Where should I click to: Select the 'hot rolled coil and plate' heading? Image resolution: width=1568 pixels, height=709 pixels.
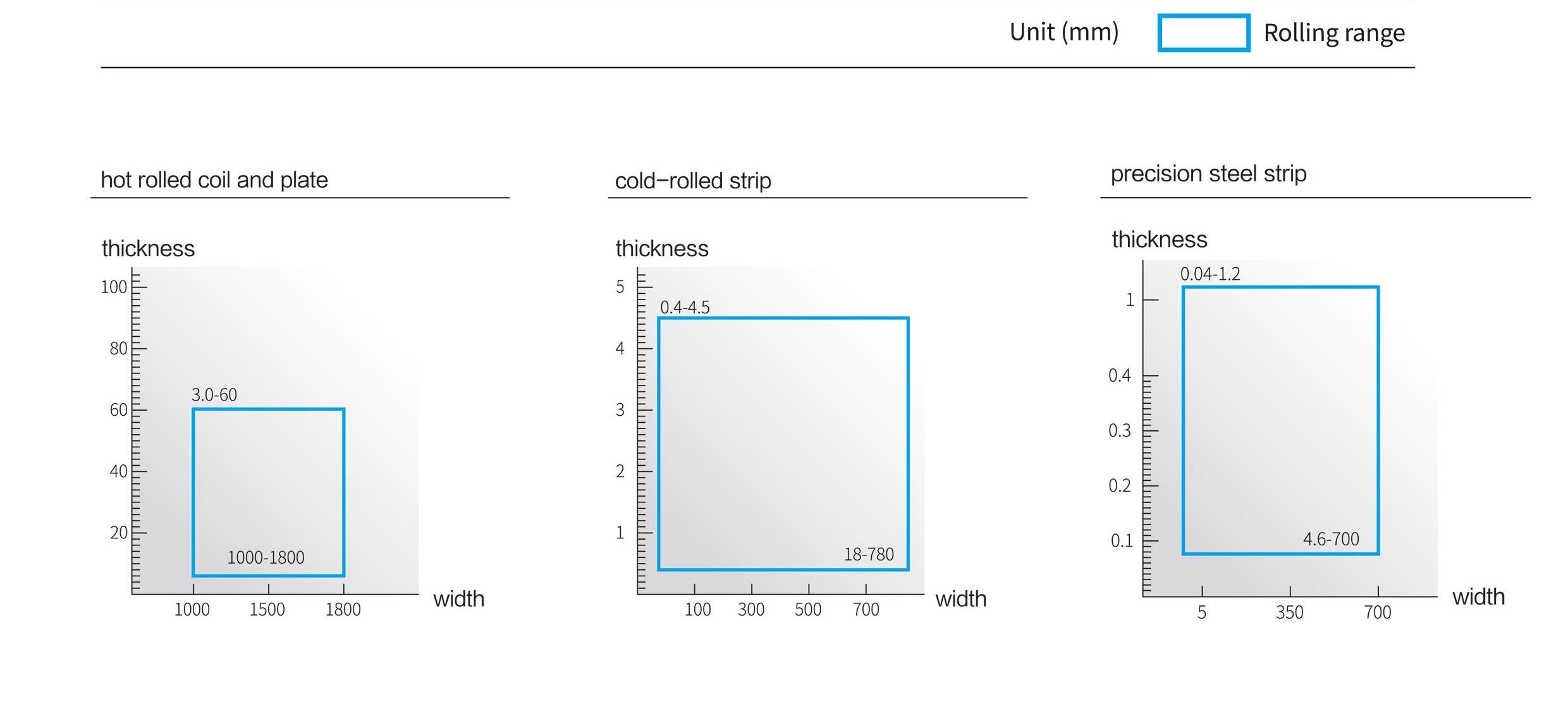(214, 180)
